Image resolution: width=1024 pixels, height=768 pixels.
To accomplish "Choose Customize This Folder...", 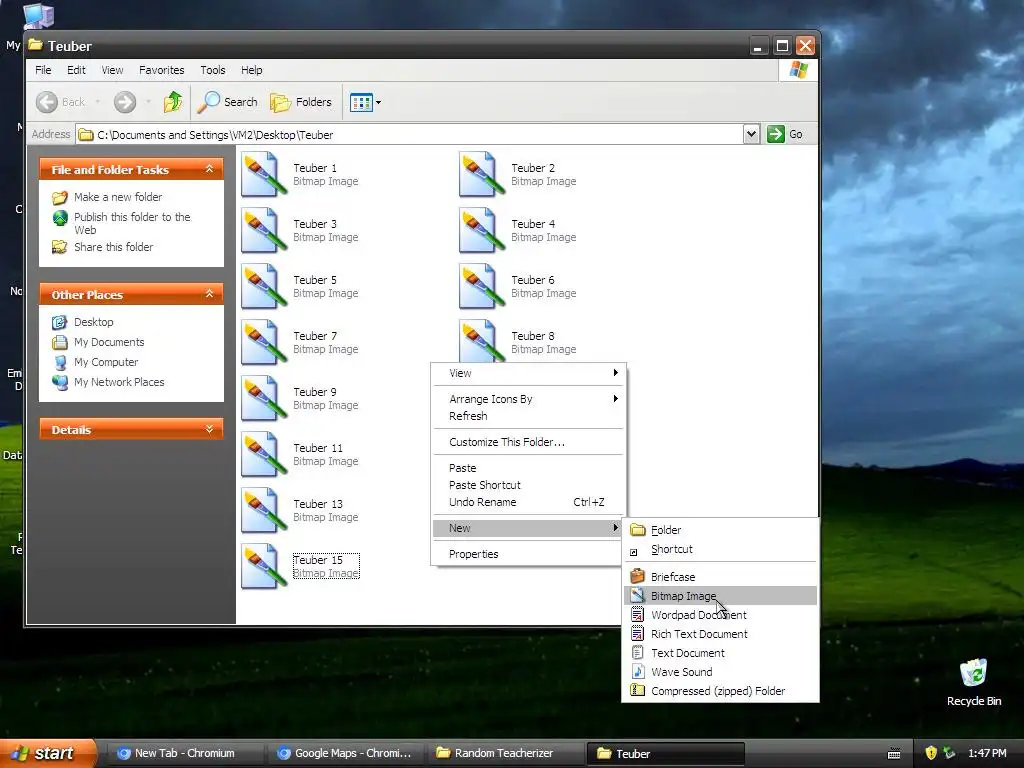I will point(528,442).
